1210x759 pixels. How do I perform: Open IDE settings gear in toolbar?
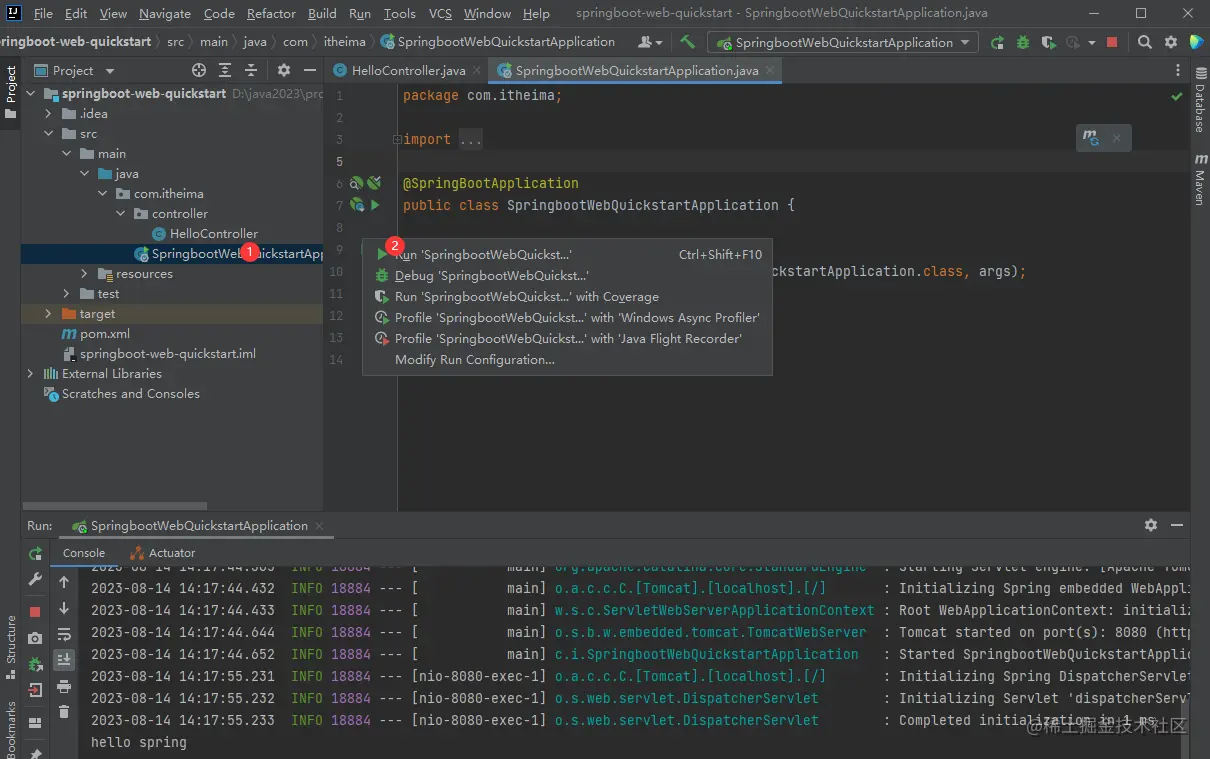(1171, 42)
